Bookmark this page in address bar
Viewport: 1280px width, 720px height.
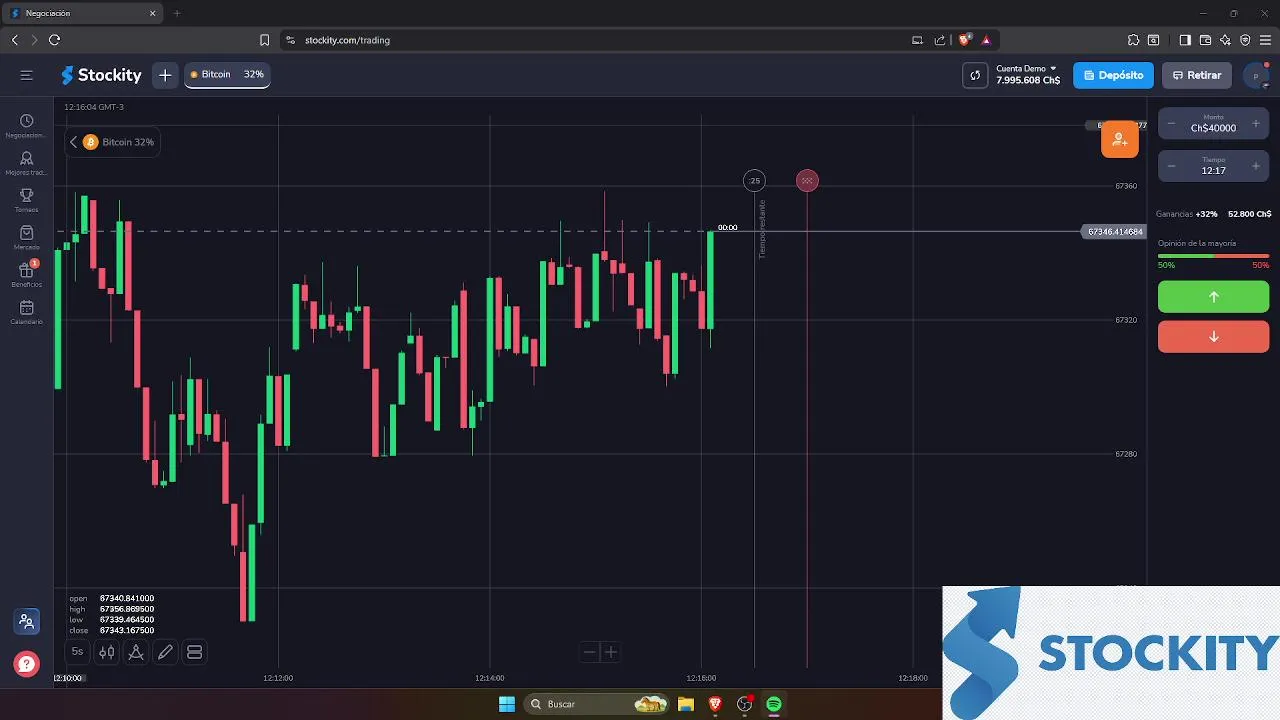tap(264, 40)
